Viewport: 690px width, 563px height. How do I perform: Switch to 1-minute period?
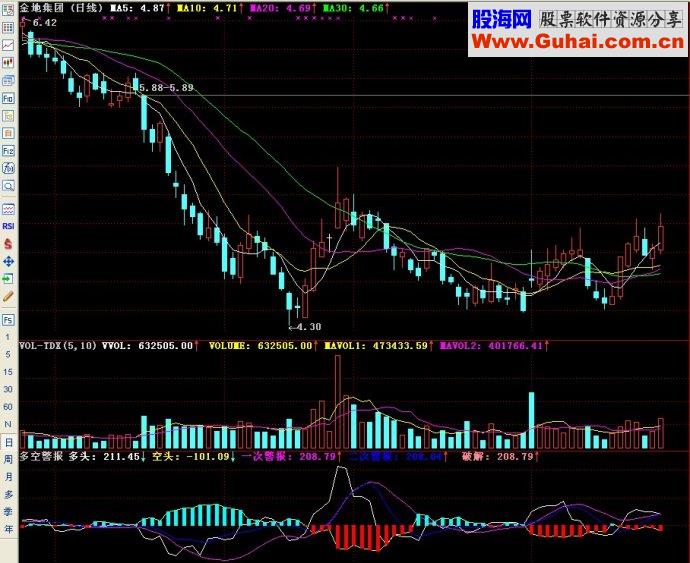tap(7, 337)
